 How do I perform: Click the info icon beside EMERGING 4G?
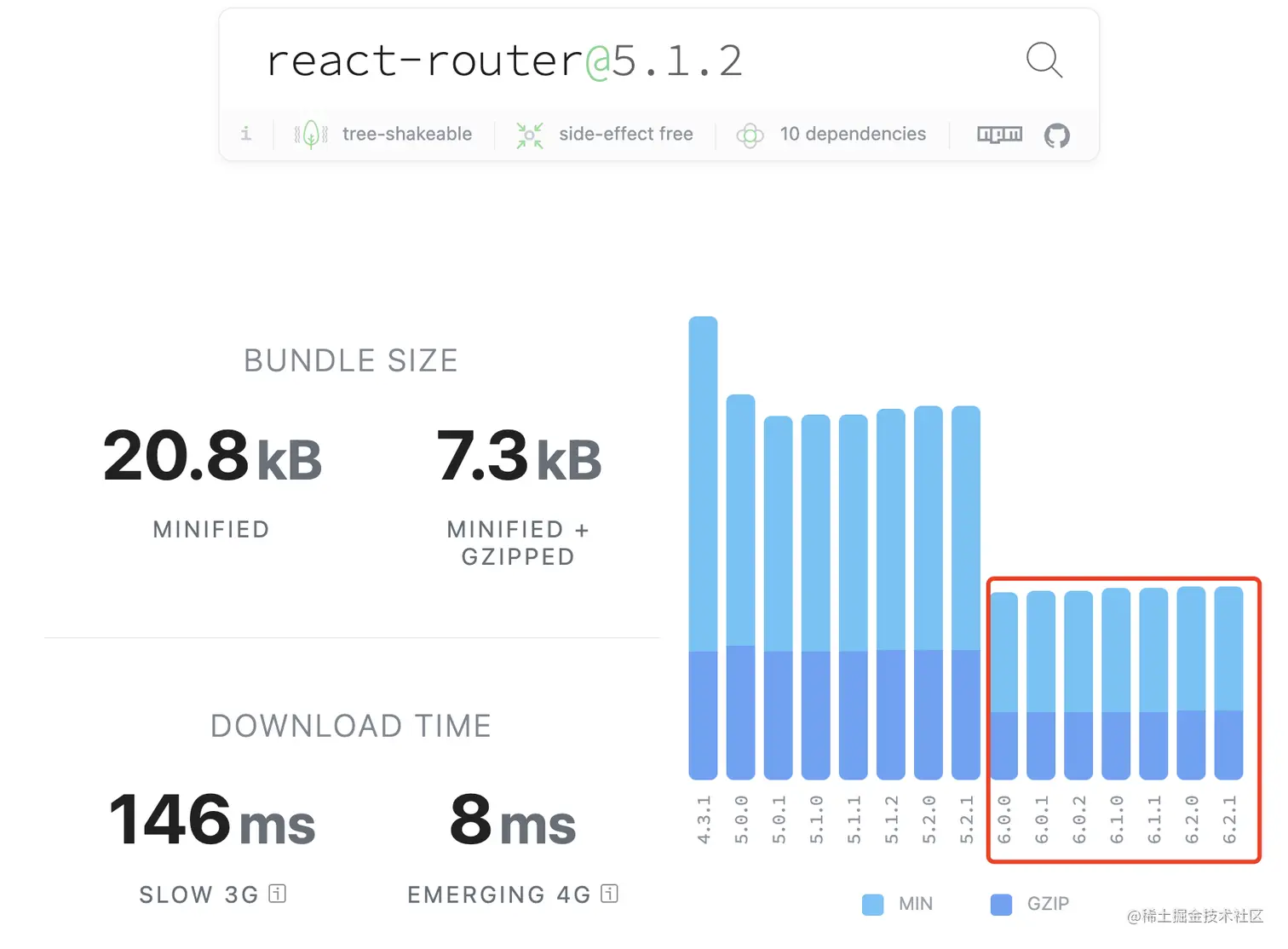pos(609,894)
